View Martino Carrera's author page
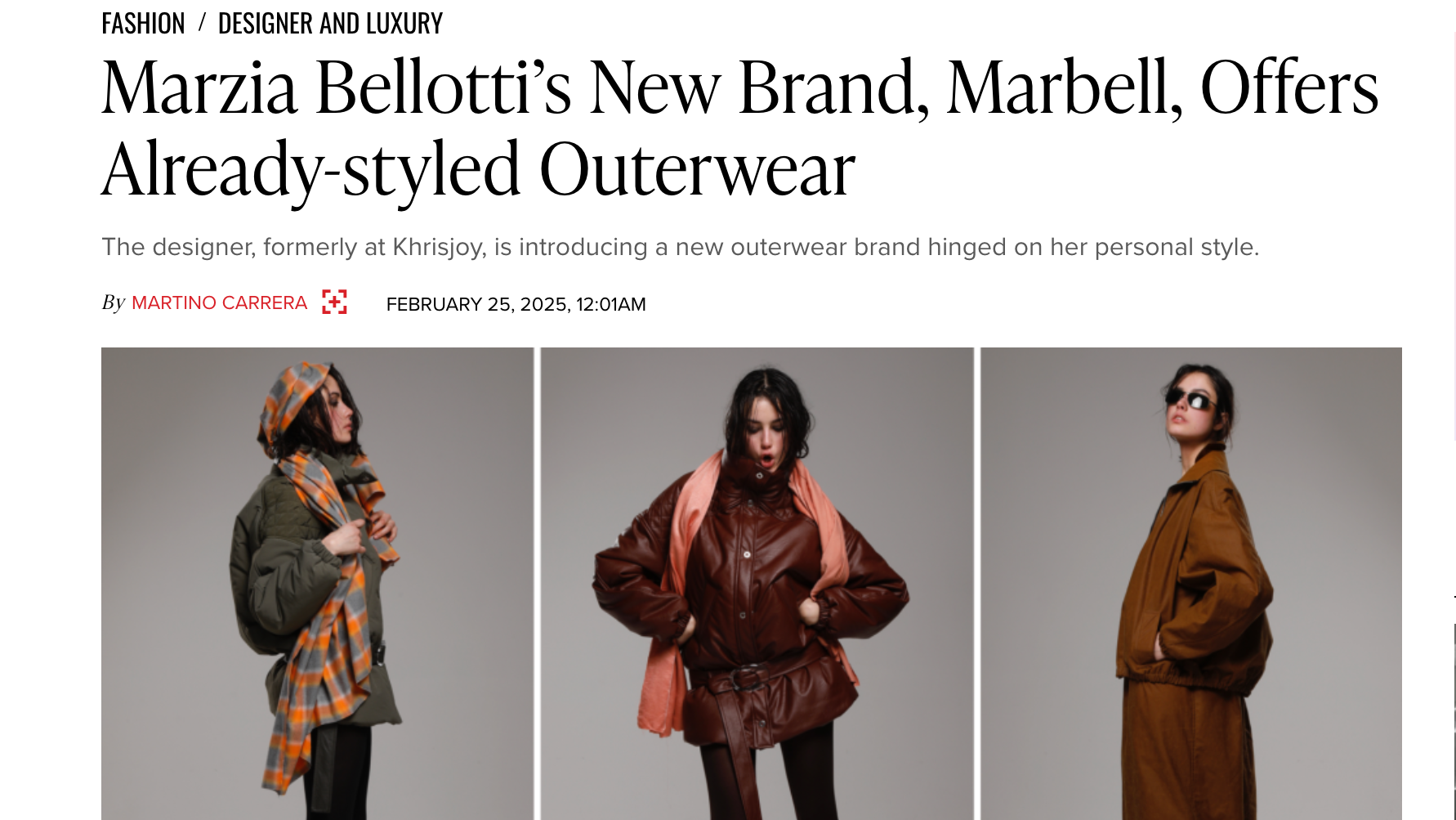Viewport: 1456px width, 820px height. [219, 302]
